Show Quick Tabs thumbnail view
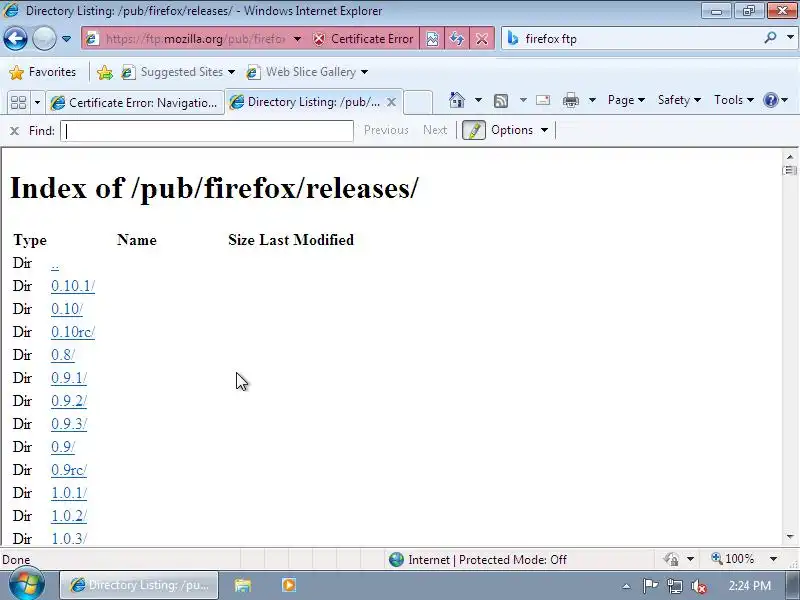 pyautogui.click(x=18, y=103)
